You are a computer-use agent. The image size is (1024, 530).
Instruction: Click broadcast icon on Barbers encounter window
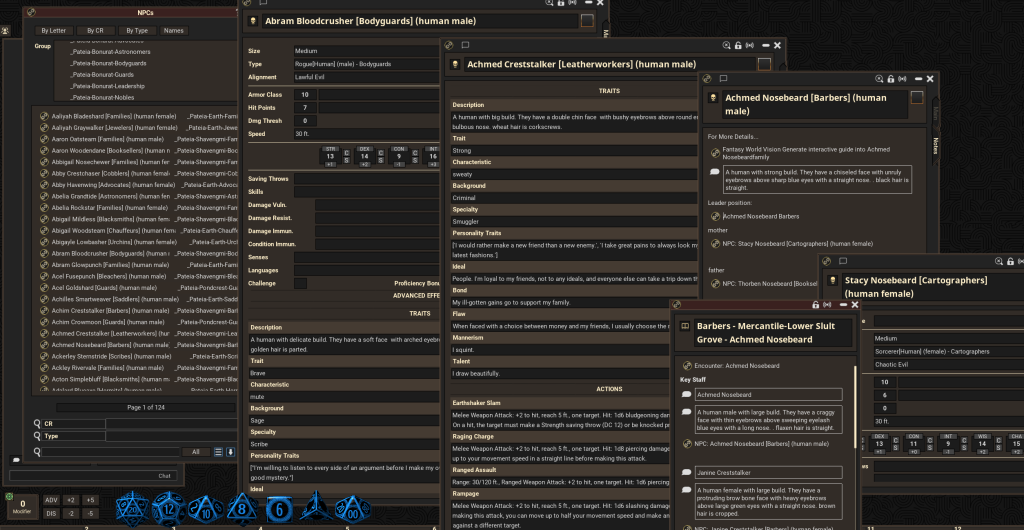pos(829,304)
